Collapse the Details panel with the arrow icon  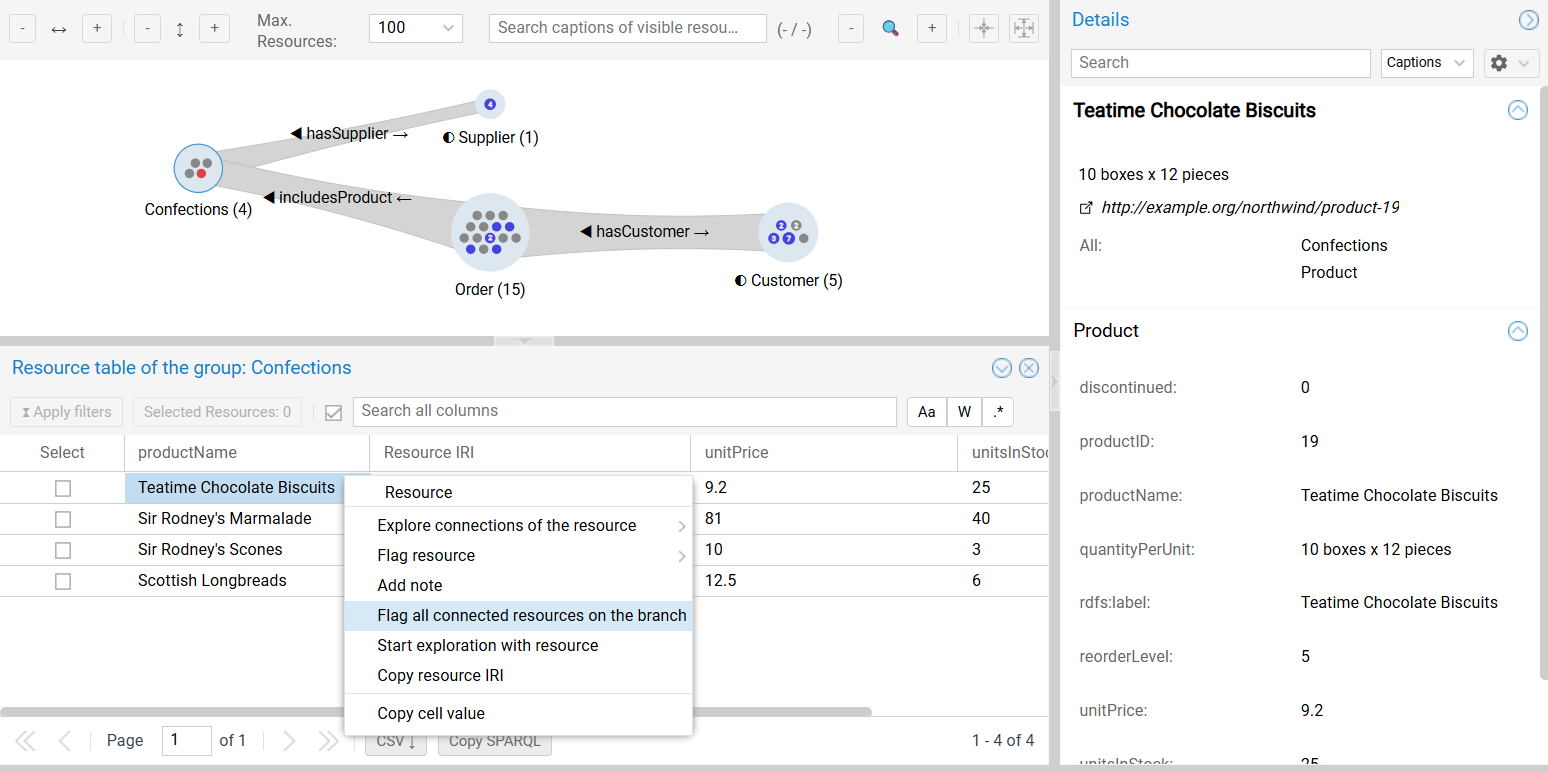[1528, 20]
